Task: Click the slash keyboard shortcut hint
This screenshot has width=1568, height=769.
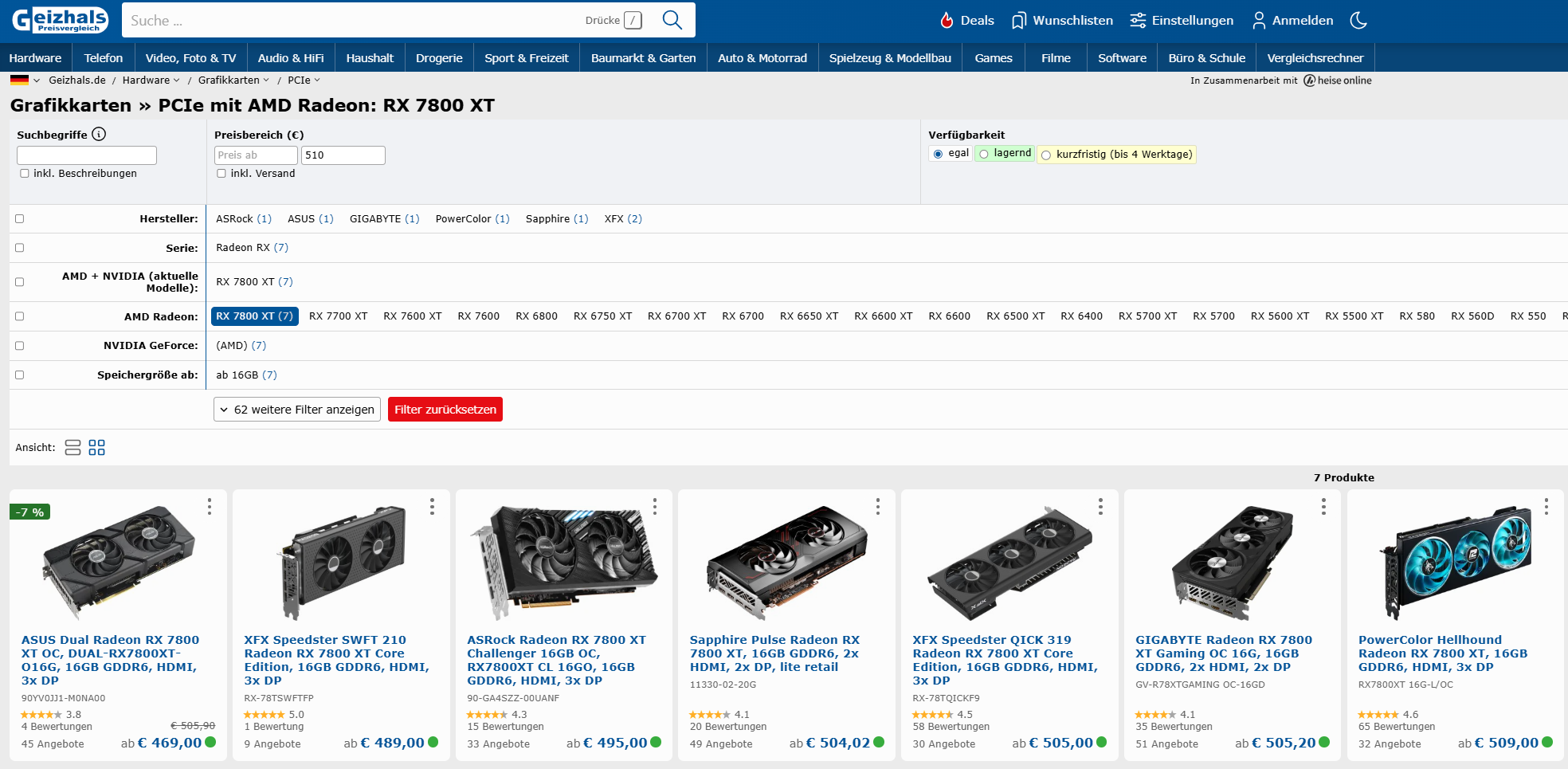Action: pyautogui.click(x=633, y=21)
